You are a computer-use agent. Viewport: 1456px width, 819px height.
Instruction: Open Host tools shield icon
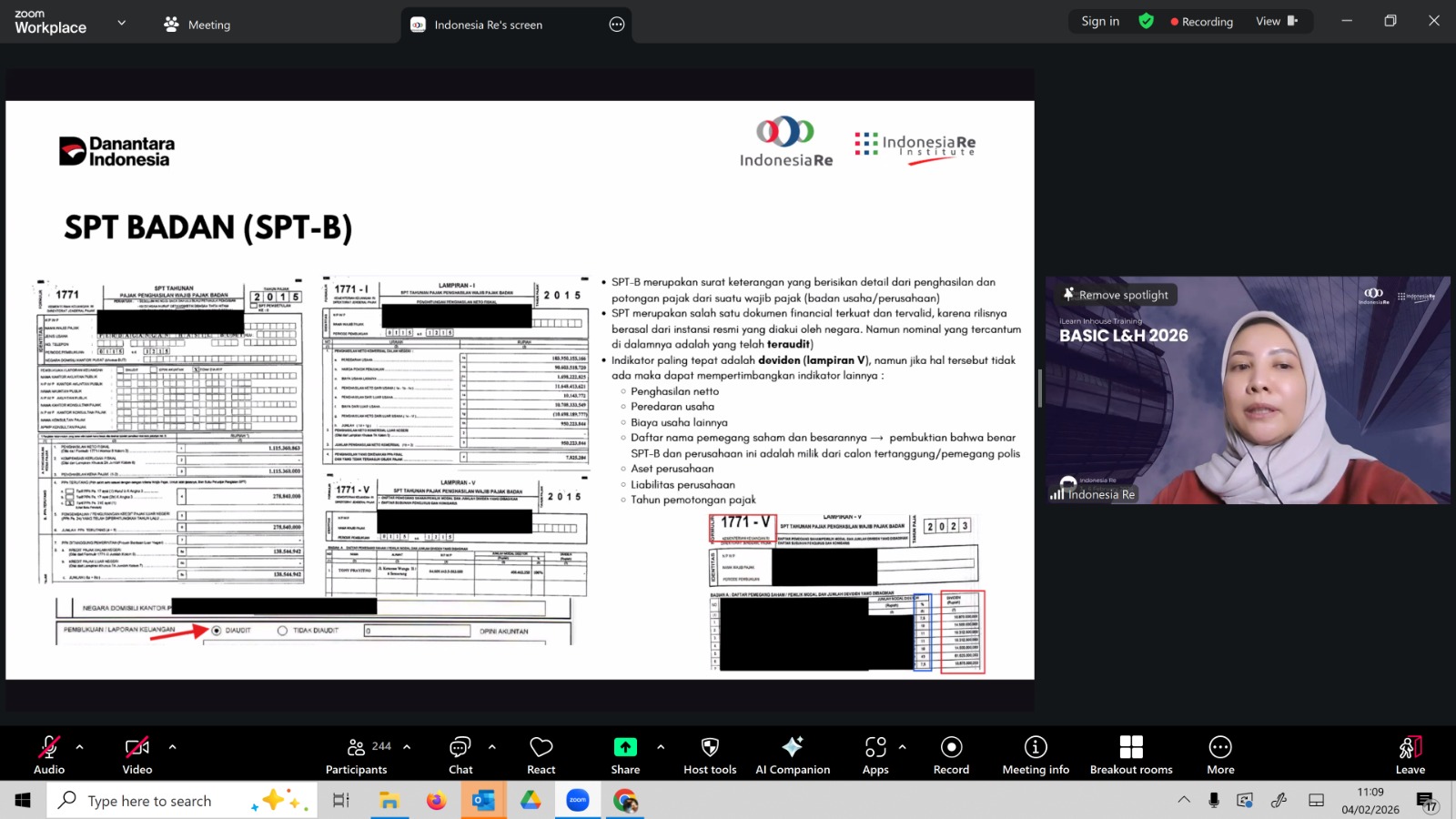(710, 755)
